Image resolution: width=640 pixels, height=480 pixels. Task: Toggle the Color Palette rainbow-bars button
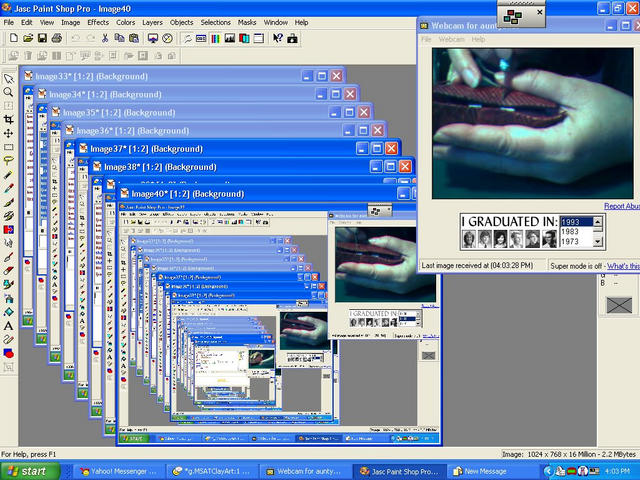(x=216, y=38)
